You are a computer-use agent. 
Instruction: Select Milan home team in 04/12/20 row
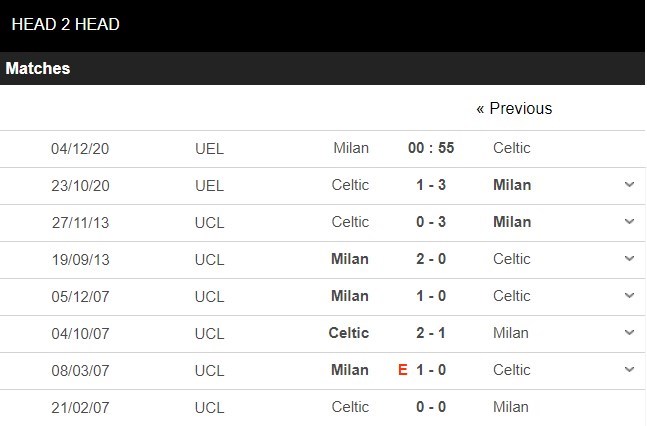[351, 148]
